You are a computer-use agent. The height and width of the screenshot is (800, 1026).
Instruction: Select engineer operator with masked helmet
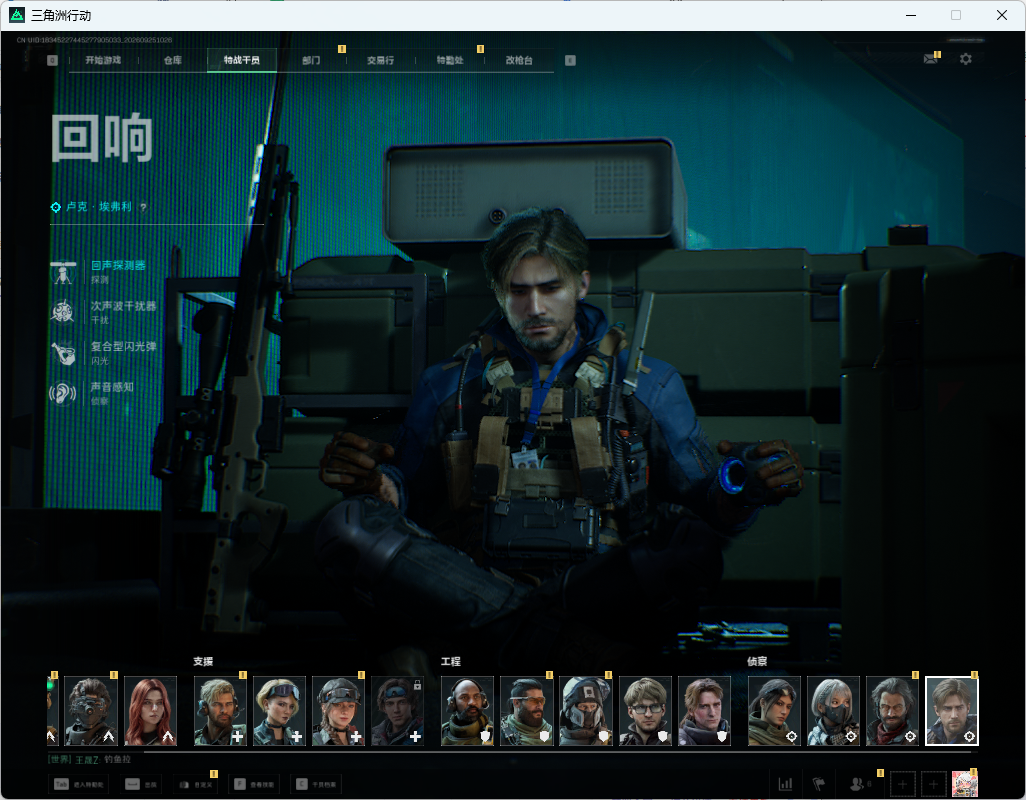pyautogui.click(x=586, y=711)
